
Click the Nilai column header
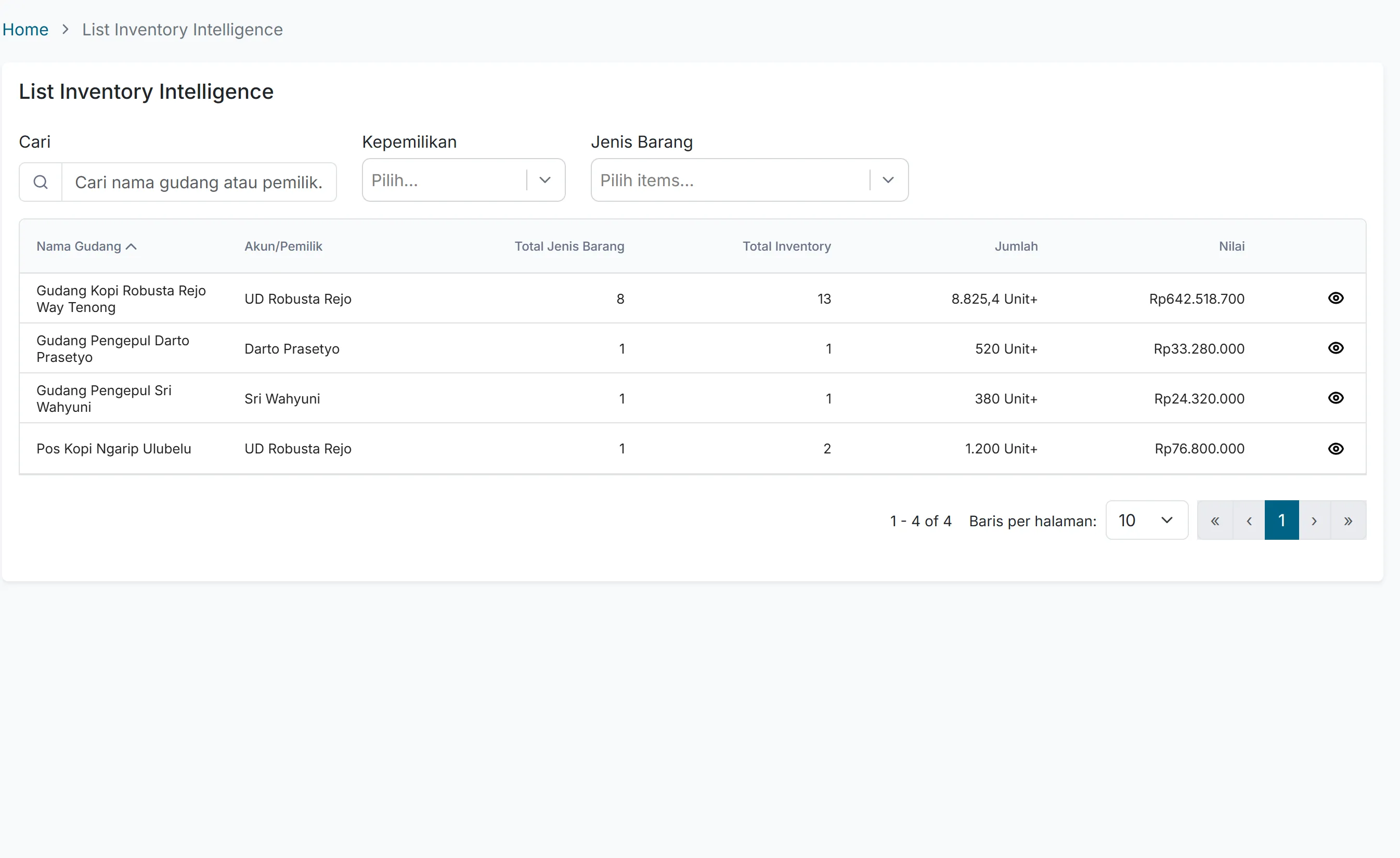tap(1232, 246)
